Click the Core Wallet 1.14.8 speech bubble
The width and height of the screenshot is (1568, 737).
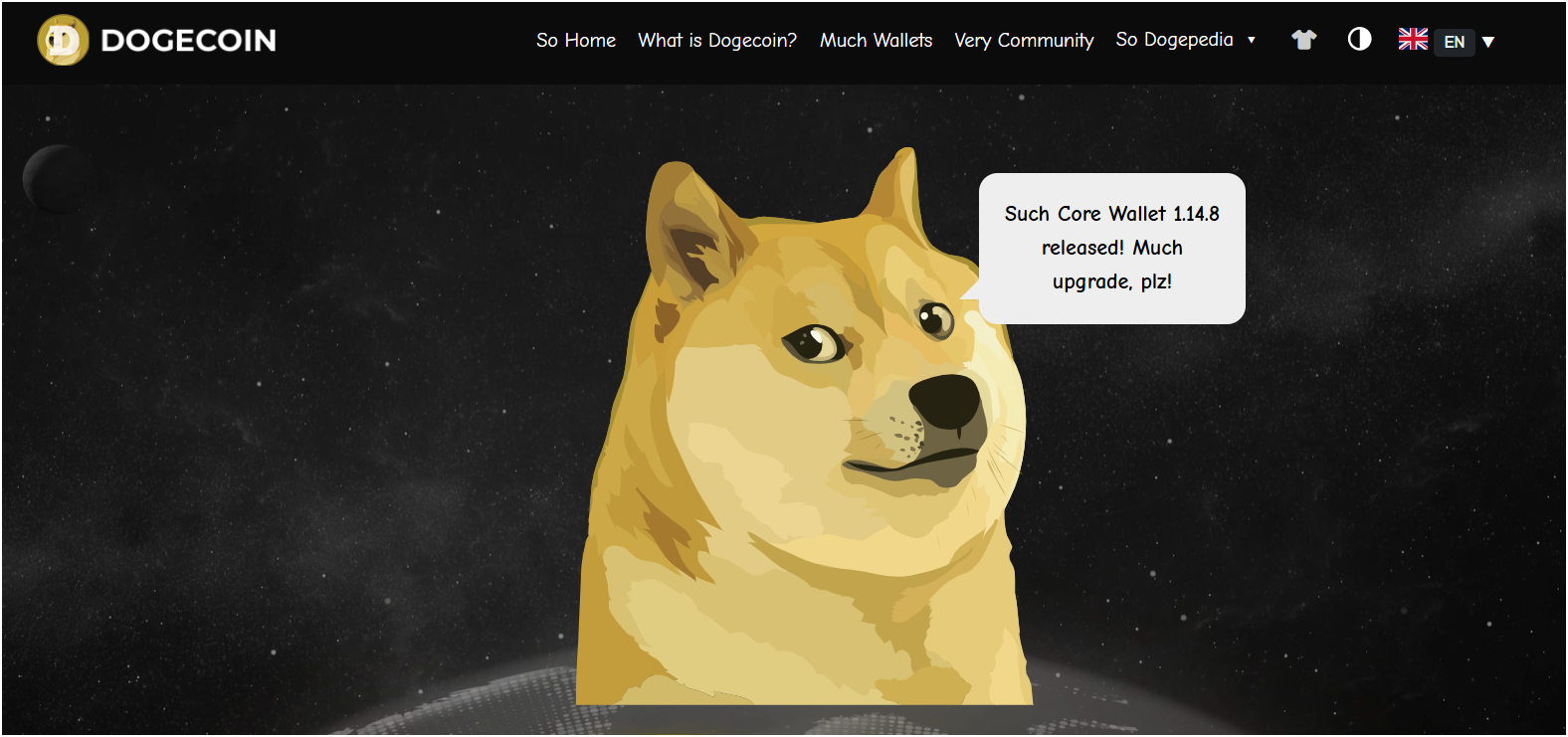(x=1111, y=249)
